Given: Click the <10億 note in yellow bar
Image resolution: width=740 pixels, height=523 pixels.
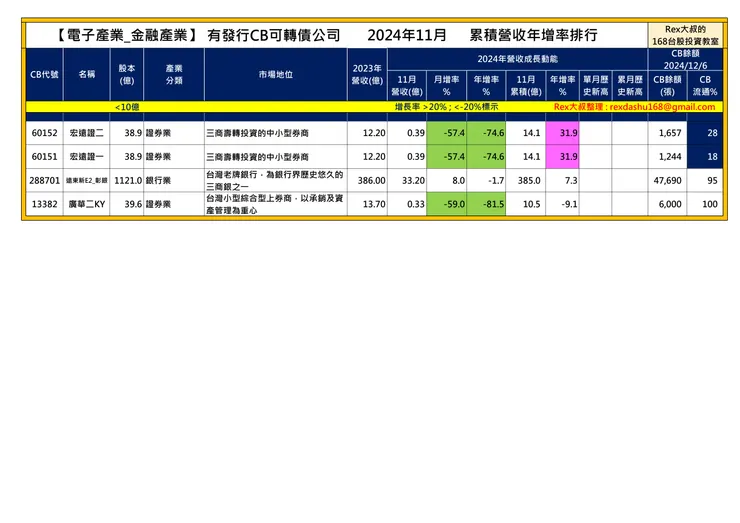Looking at the screenshot, I should click(x=127, y=107).
